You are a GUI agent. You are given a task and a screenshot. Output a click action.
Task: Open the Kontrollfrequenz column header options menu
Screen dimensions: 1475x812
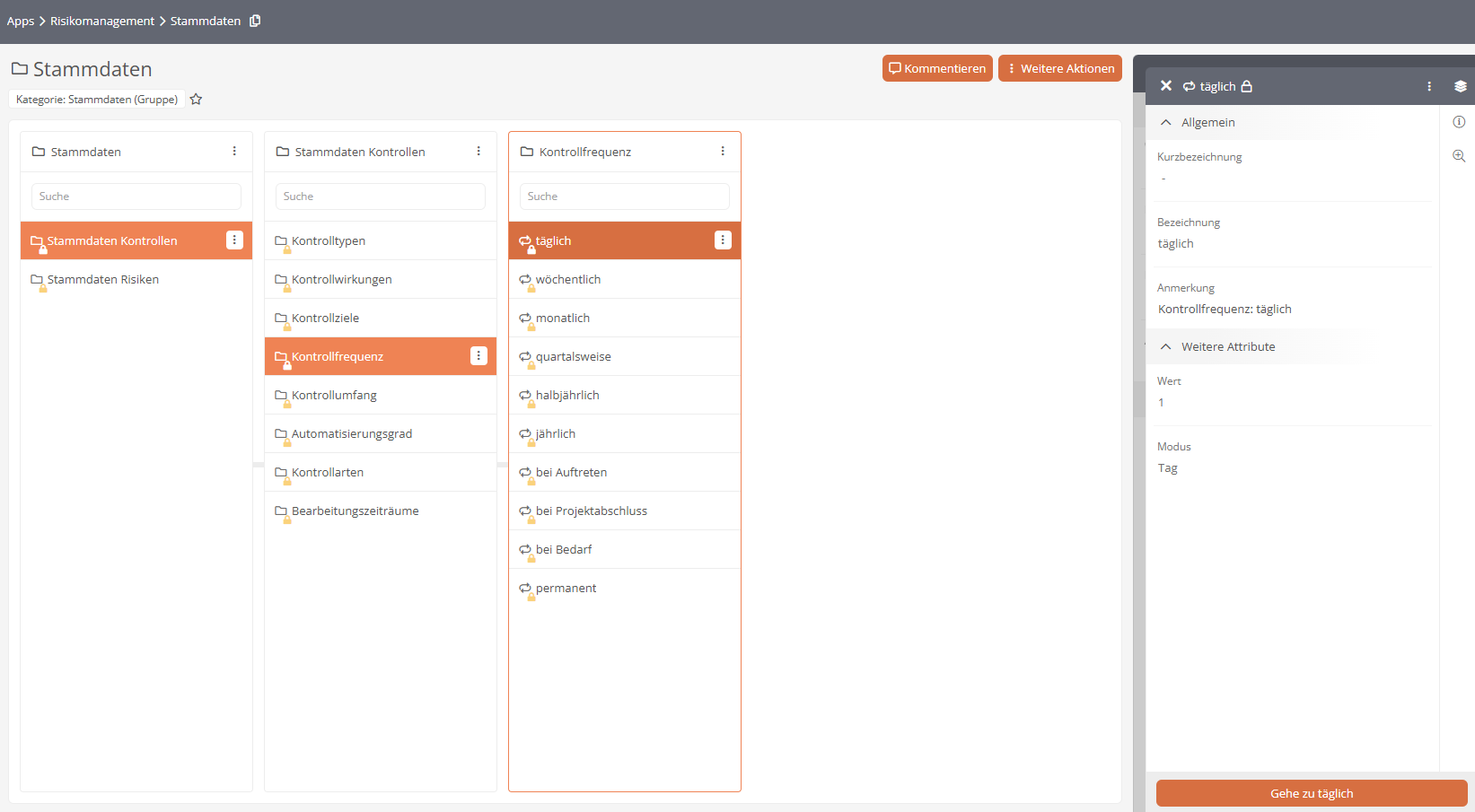[x=723, y=152]
